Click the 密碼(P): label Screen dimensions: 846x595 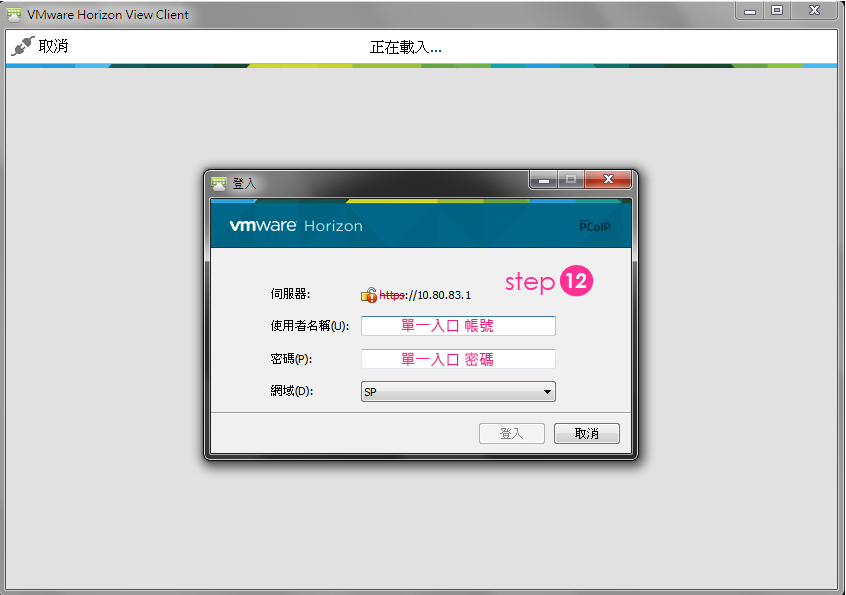tap(291, 359)
